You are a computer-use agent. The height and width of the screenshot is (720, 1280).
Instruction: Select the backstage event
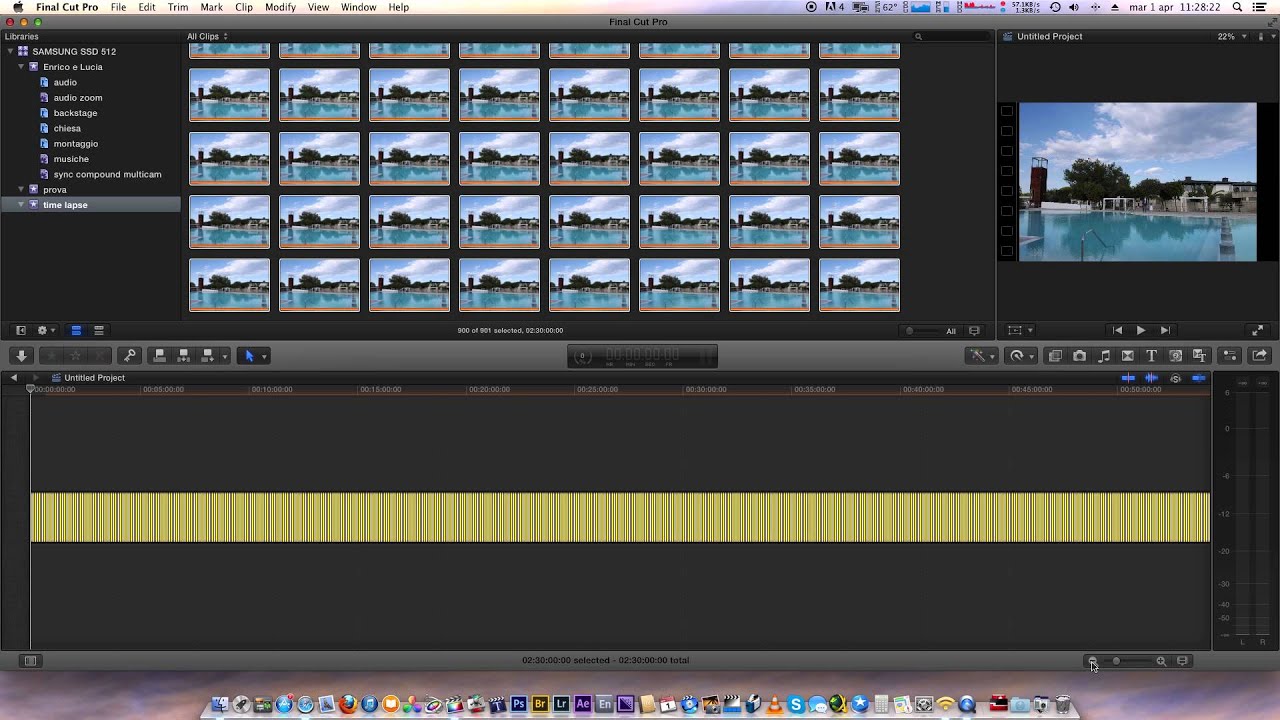pos(75,113)
